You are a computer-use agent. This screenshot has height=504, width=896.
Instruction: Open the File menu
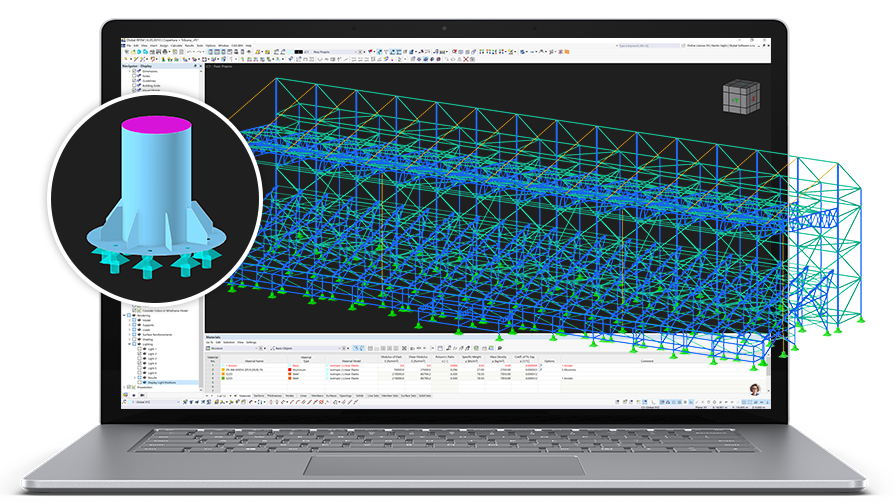point(129,46)
